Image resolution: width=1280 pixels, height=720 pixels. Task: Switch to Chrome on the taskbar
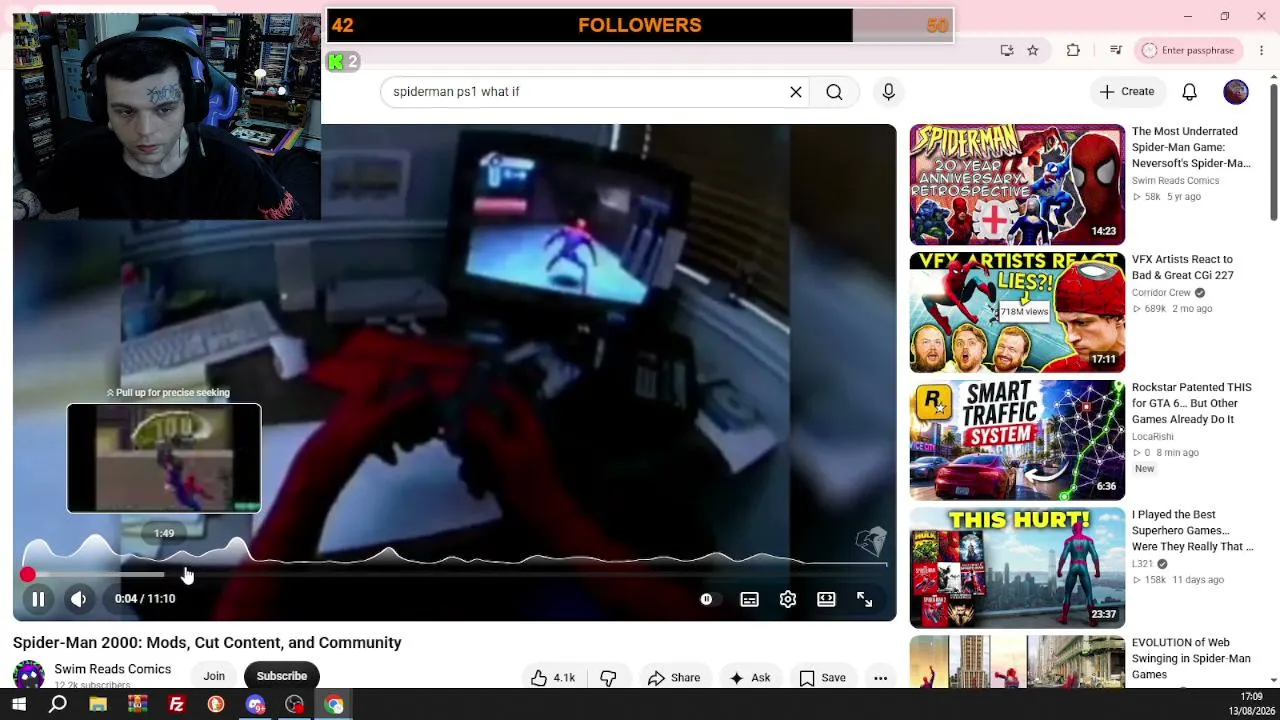point(334,705)
